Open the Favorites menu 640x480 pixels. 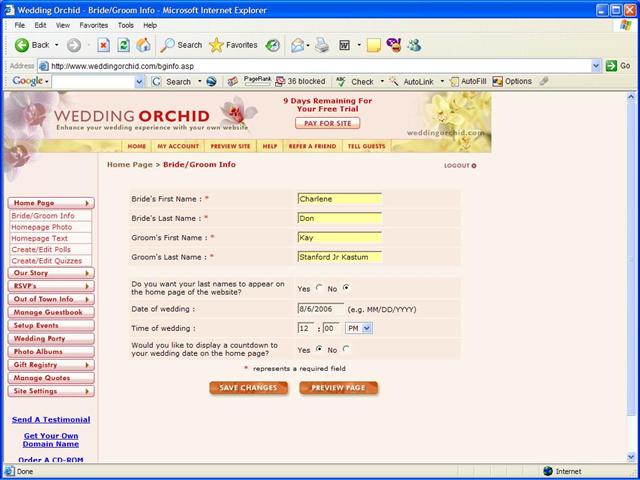(x=93, y=25)
